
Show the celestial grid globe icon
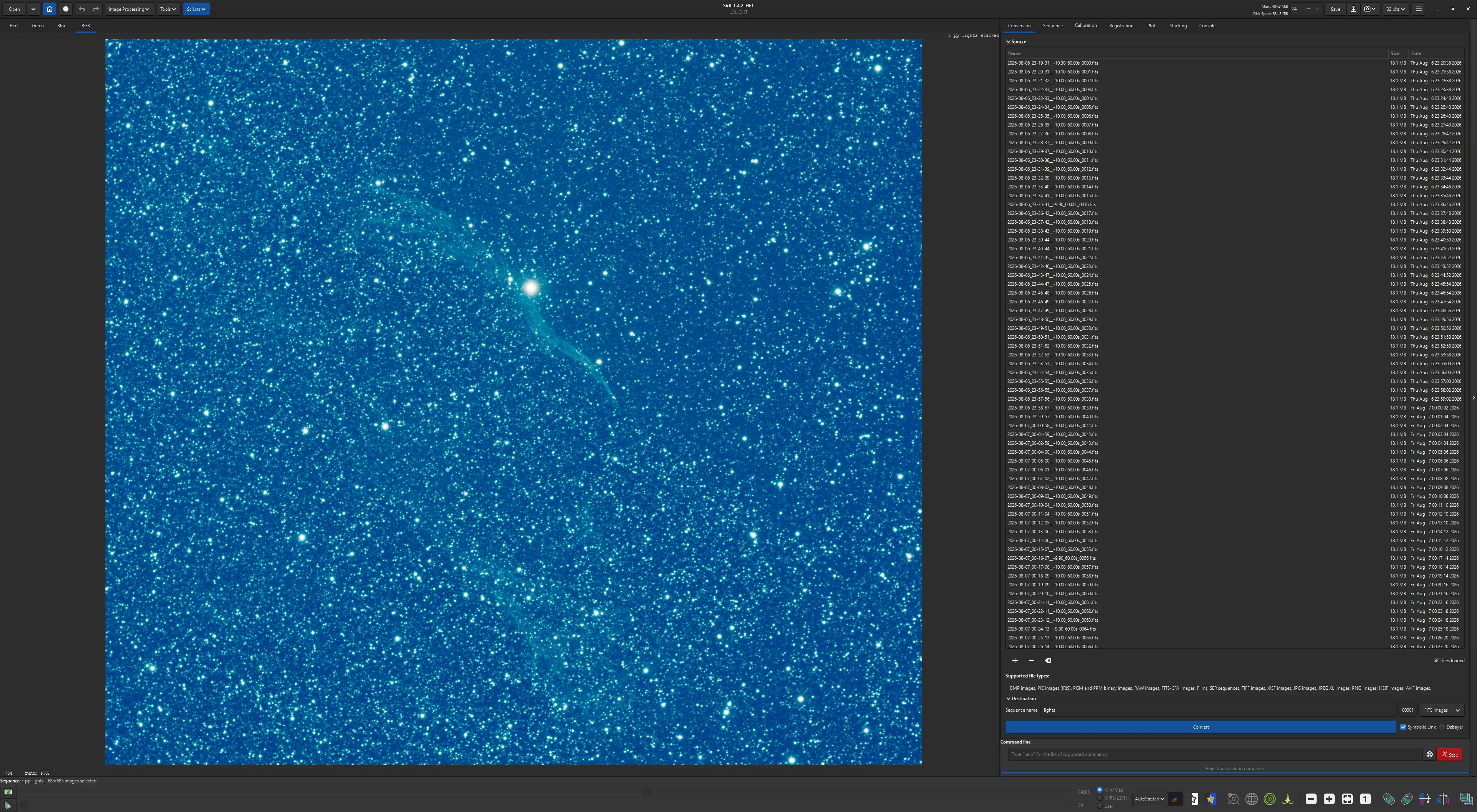1252,799
